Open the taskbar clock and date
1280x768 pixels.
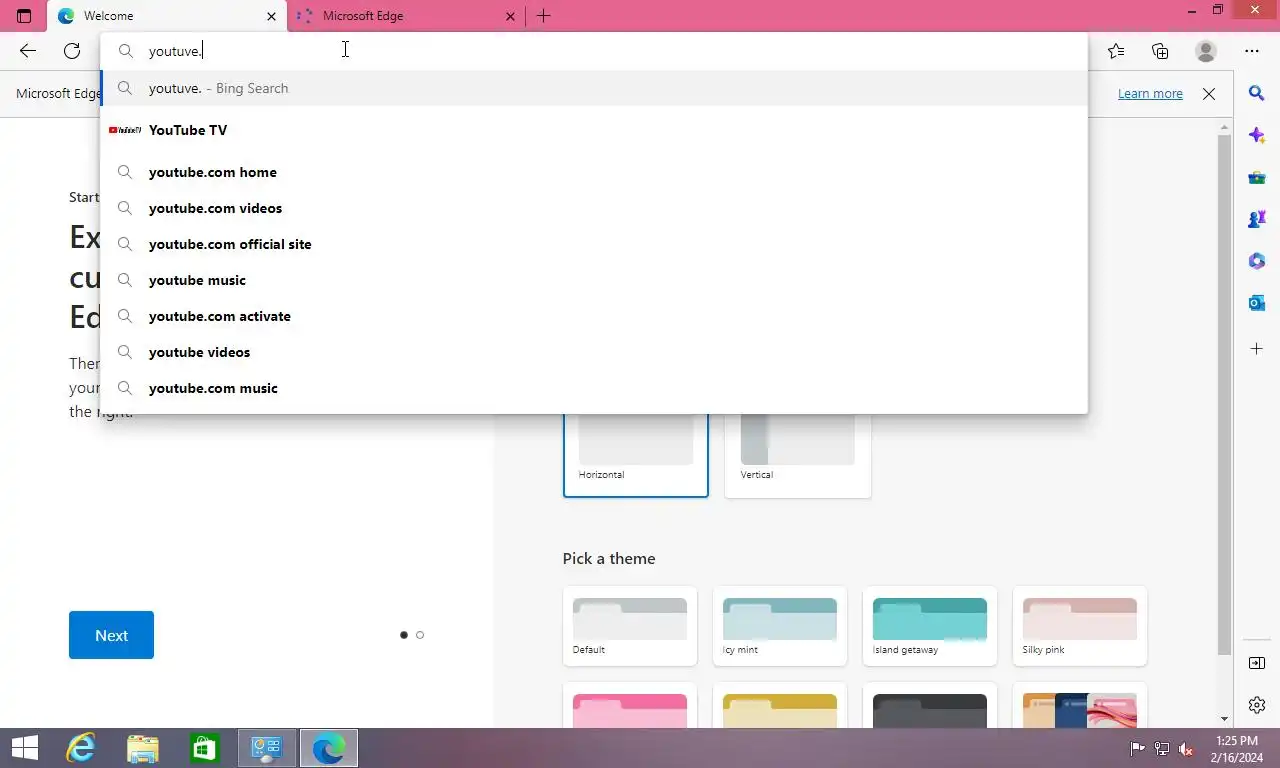pyautogui.click(x=1237, y=749)
